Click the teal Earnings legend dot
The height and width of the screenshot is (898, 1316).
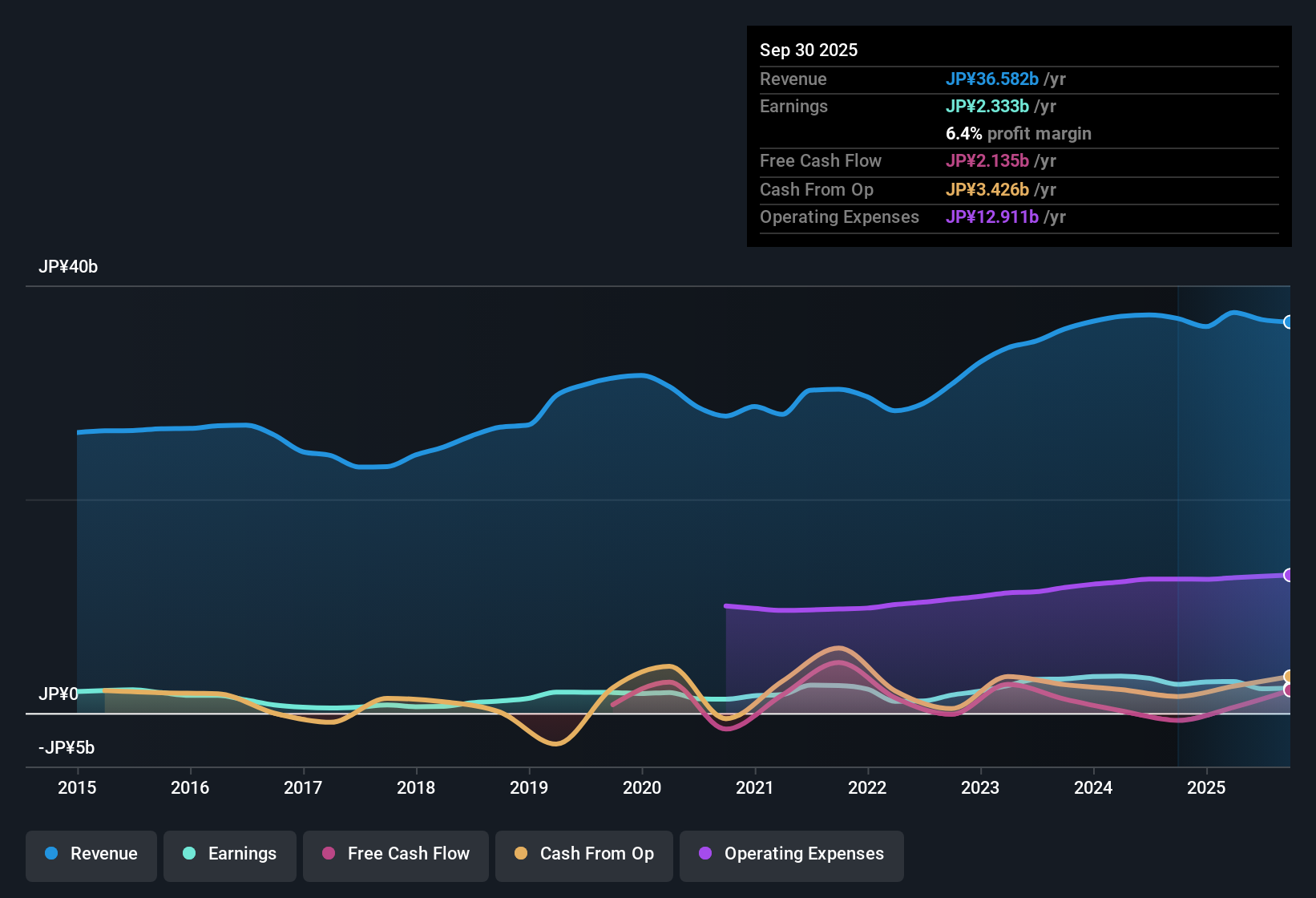pos(189,854)
